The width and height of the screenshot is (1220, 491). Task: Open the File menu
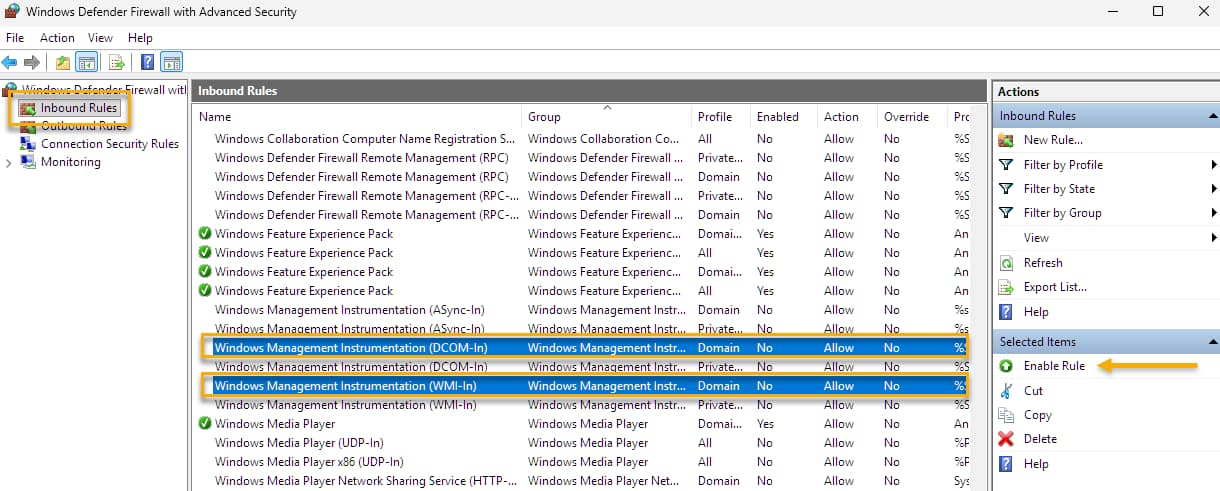click(15, 38)
